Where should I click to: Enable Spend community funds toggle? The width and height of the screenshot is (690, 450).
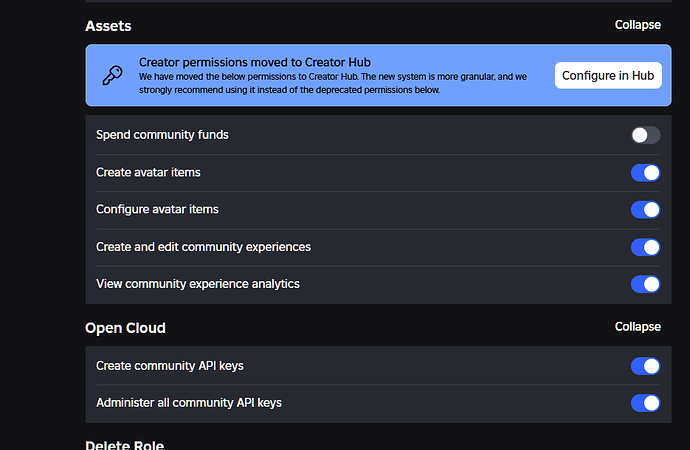(x=646, y=135)
